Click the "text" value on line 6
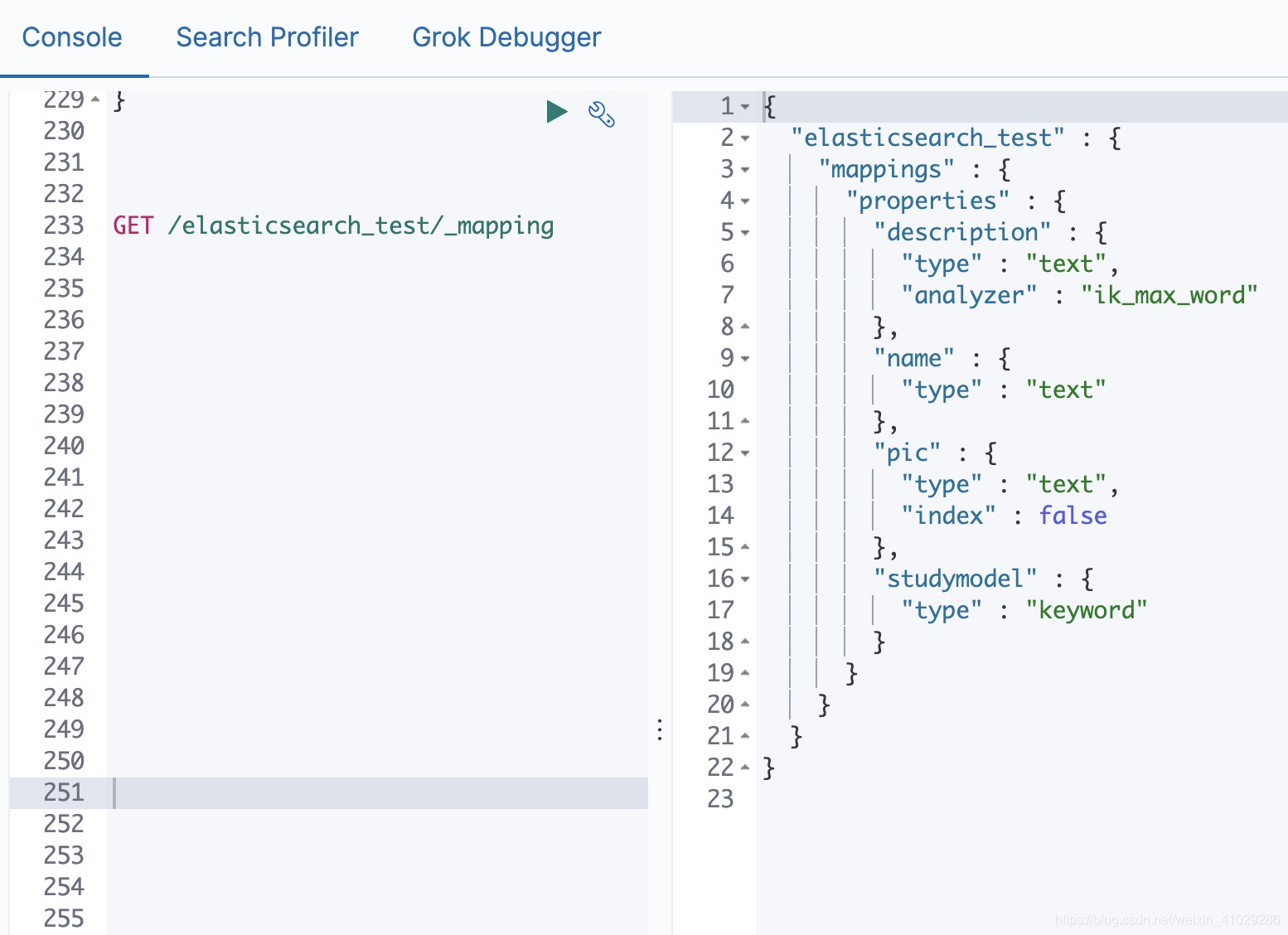Screen dimensions: 1288x935 [1066, 264]
